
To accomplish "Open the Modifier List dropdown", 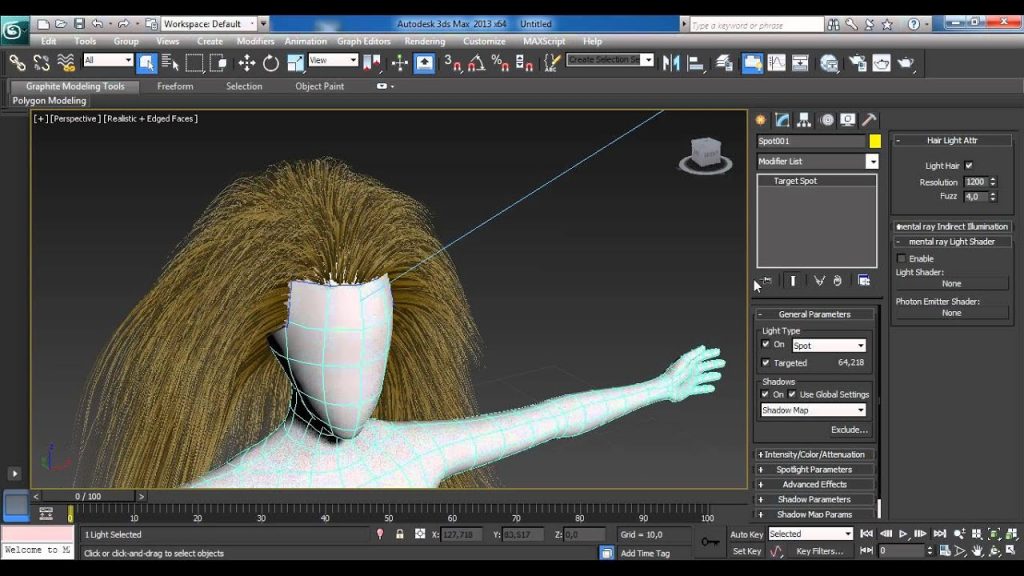I will pyautogui.click(x=871, y=161).
